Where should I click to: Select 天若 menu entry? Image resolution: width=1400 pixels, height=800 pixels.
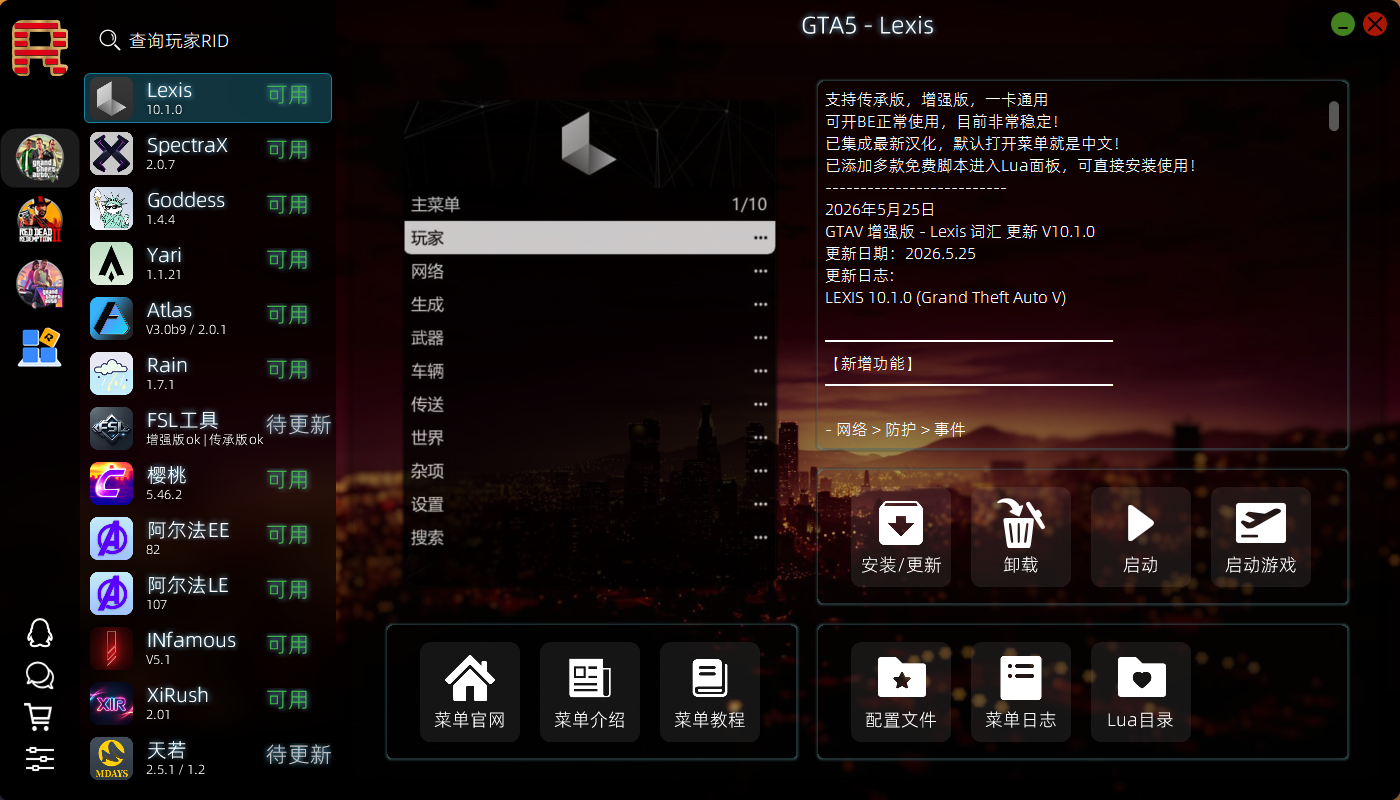pyautogui.click(x=208, y=758)
